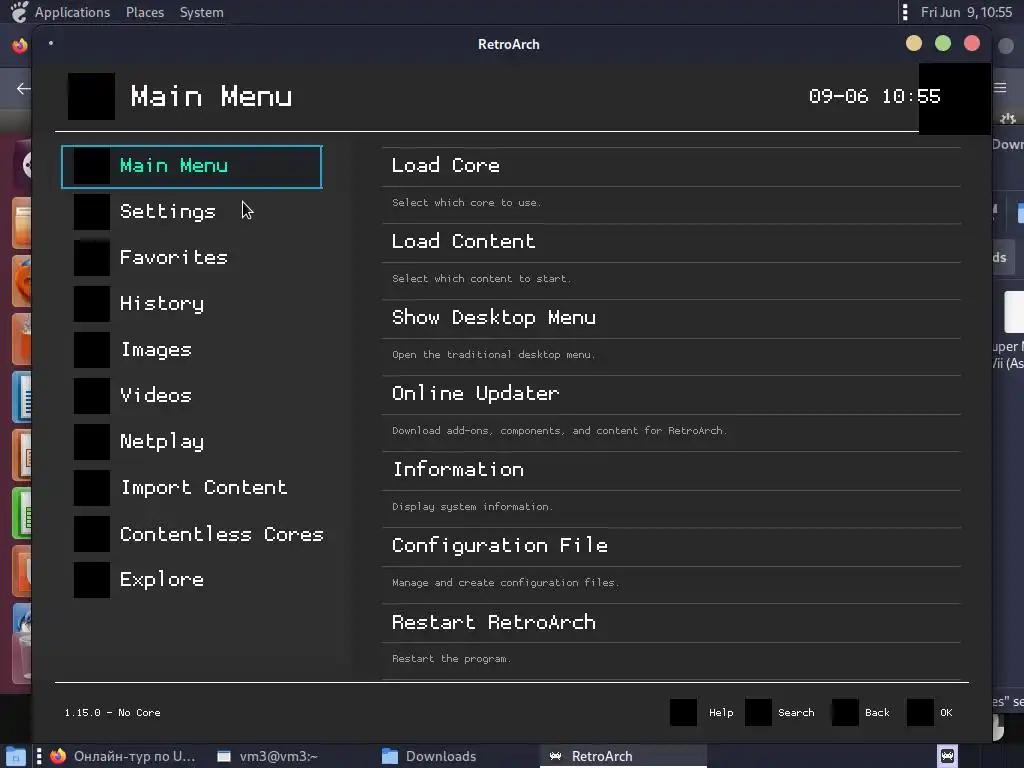
Task: Open Videos in the sidebar
Action: (x=155, y=395)
